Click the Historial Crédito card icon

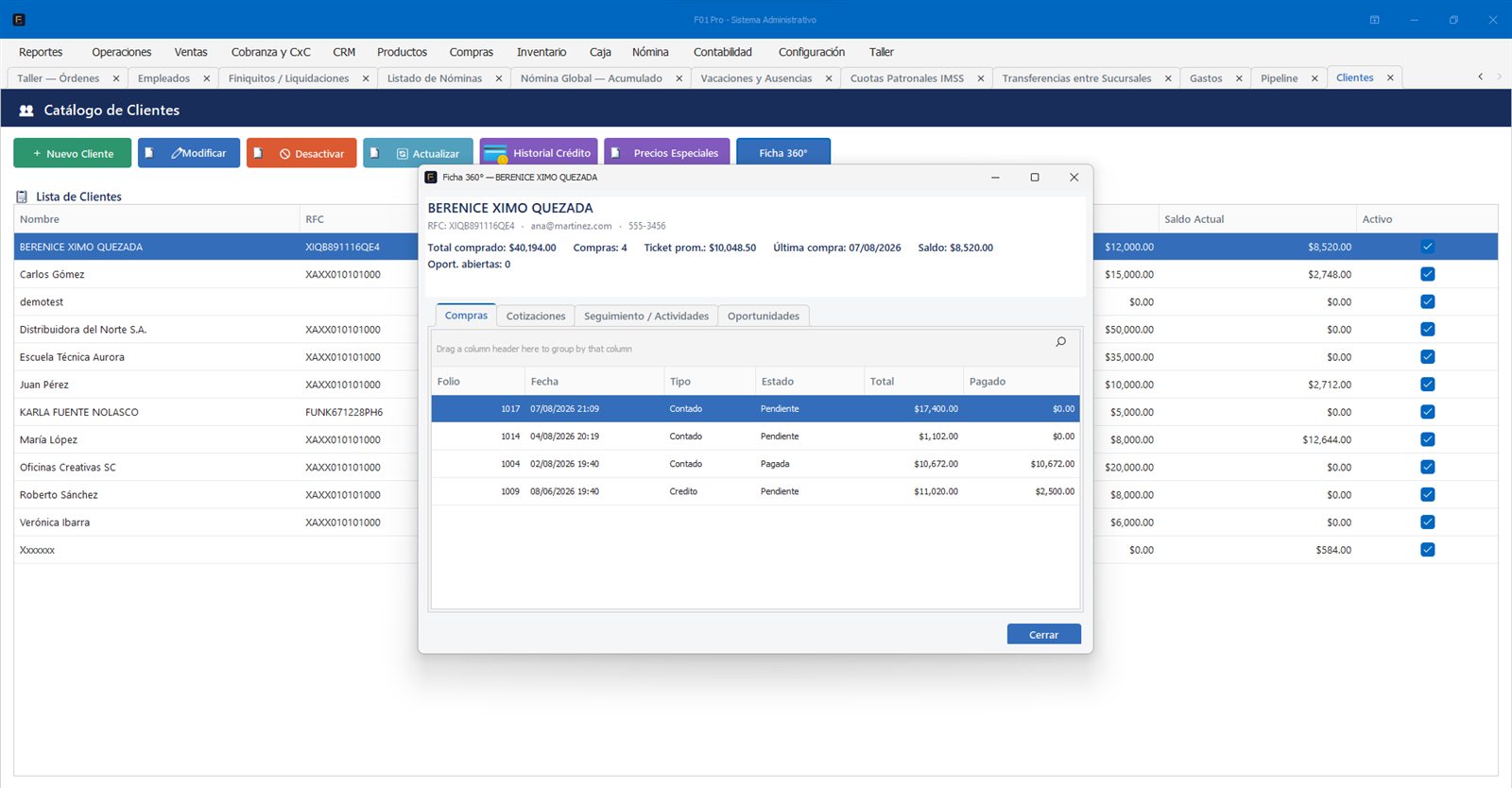tap(495, 153)
